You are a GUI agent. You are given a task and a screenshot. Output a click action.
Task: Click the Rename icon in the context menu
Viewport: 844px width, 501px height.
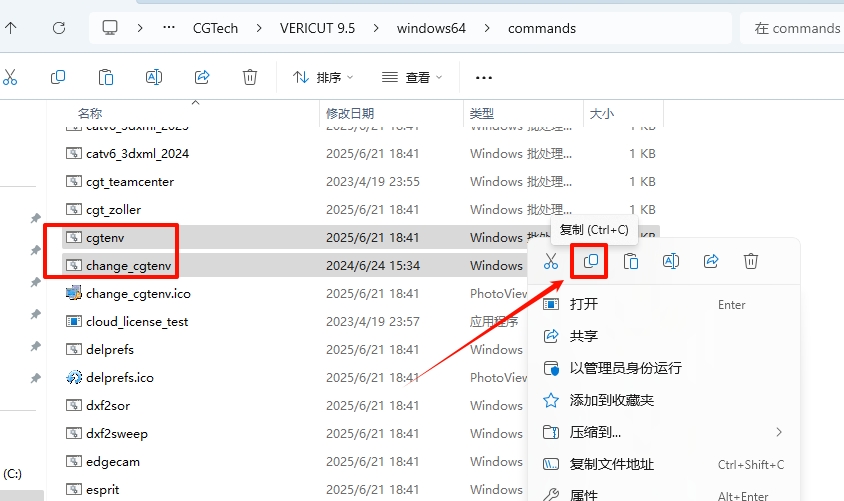point(671,262)
